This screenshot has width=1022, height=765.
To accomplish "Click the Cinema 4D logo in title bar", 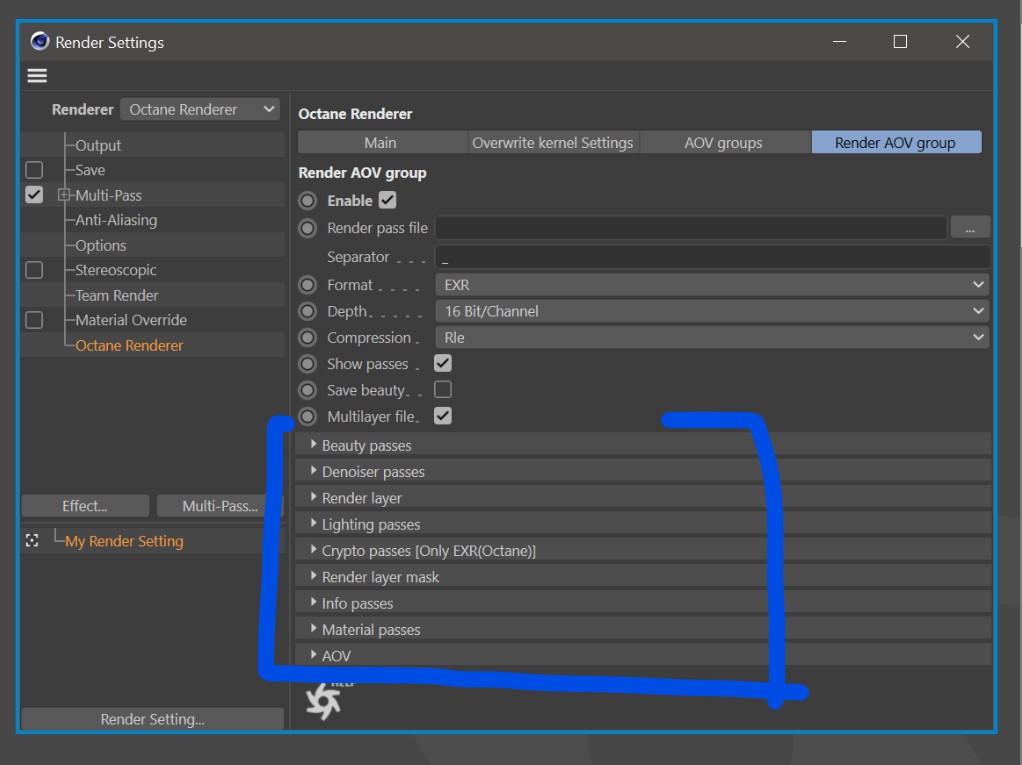I will tap(40, 42).
